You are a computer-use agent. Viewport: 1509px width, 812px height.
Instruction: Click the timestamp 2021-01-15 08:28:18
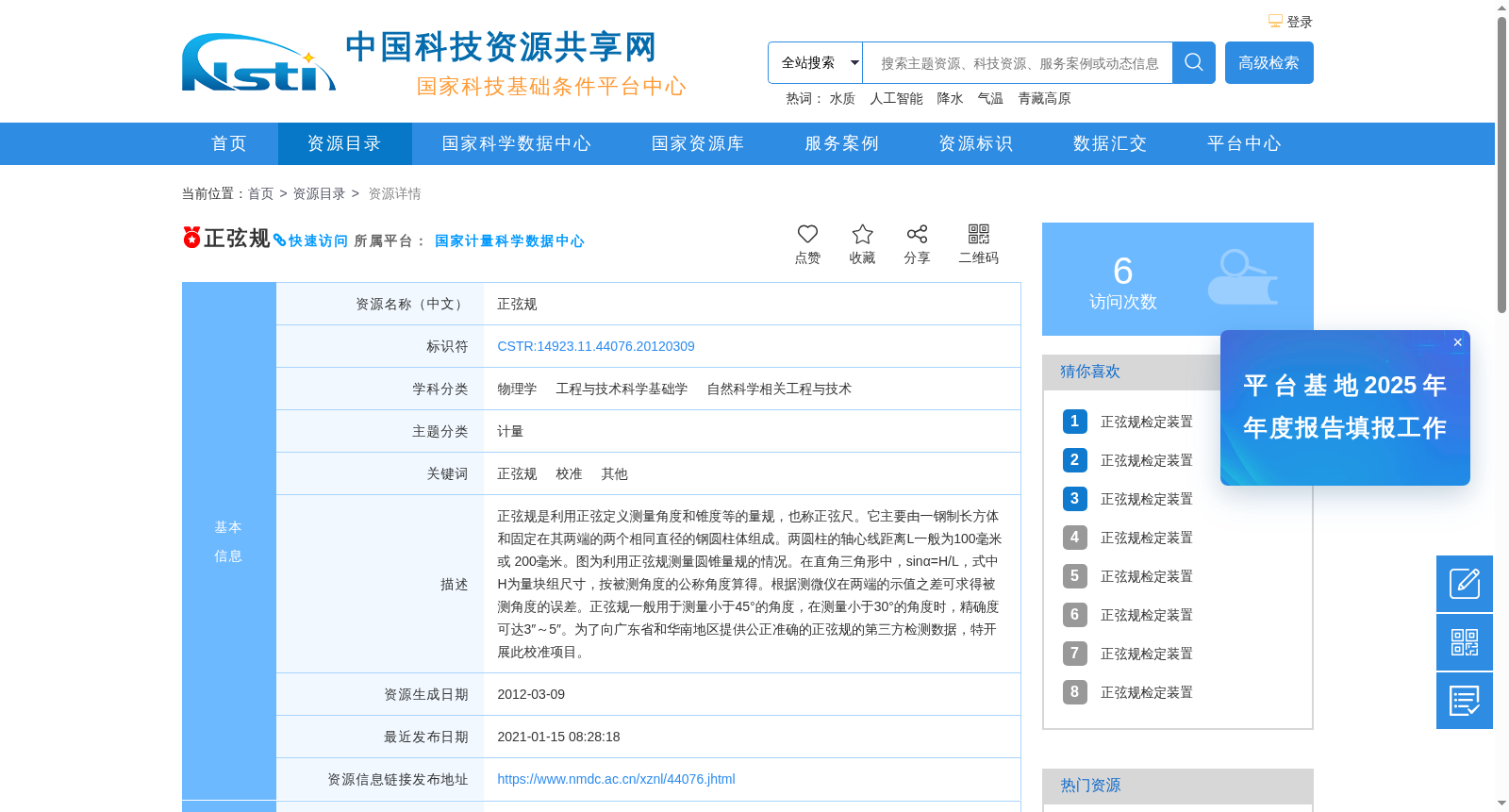(x=558, y=737)
